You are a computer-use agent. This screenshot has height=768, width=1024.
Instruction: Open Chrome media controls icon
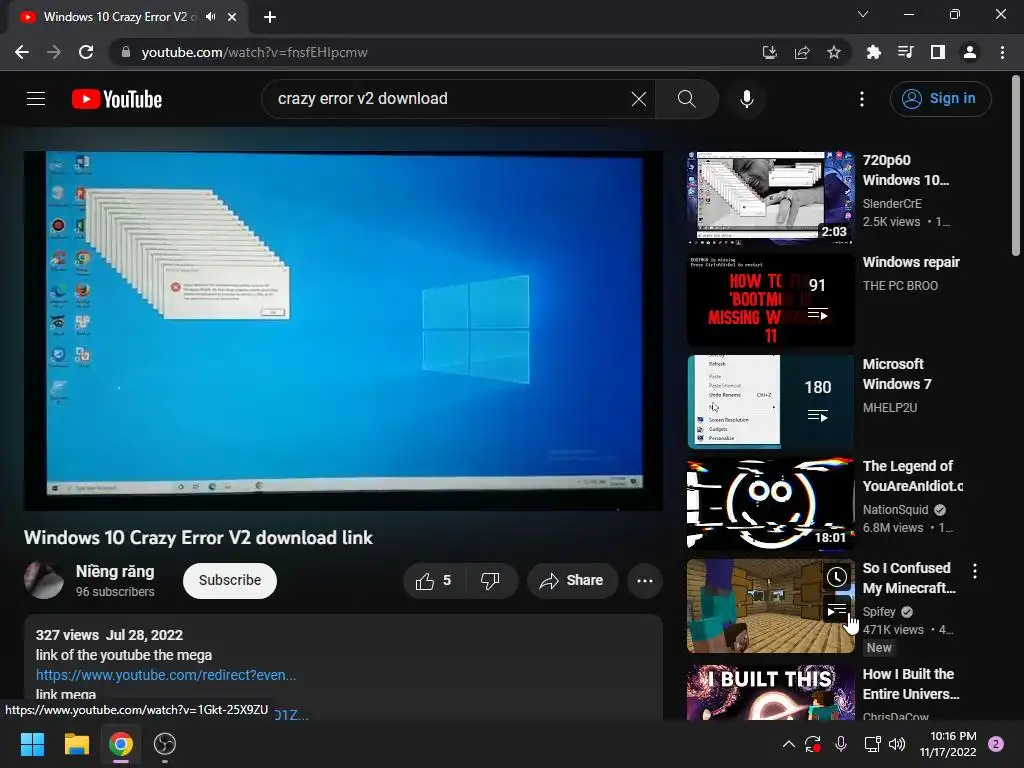[x=906, y=52]
